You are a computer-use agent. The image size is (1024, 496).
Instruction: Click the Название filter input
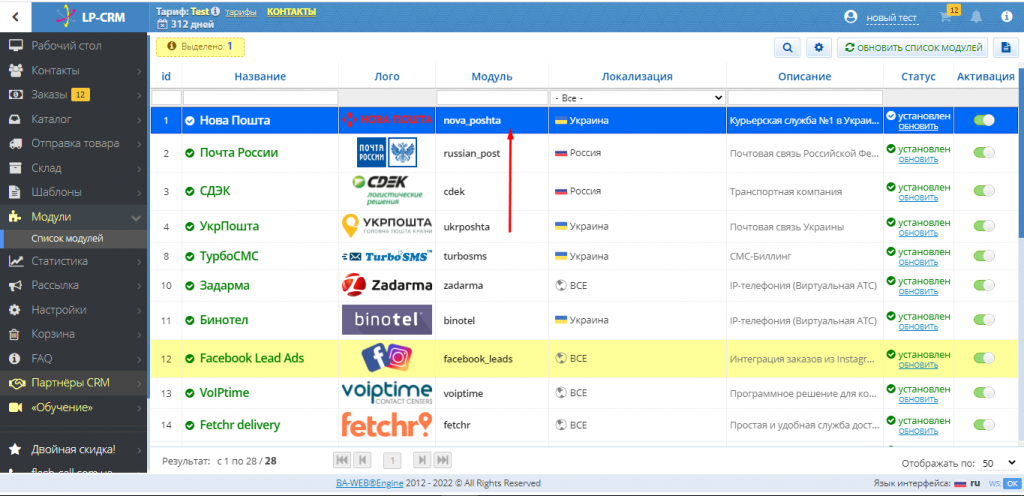(x=261, y=97)
